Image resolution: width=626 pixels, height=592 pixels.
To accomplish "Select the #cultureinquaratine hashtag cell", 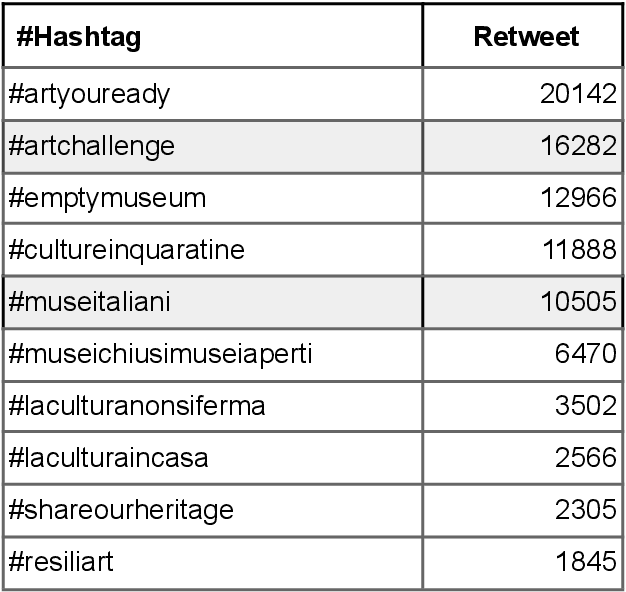I will tap(126, 250).
